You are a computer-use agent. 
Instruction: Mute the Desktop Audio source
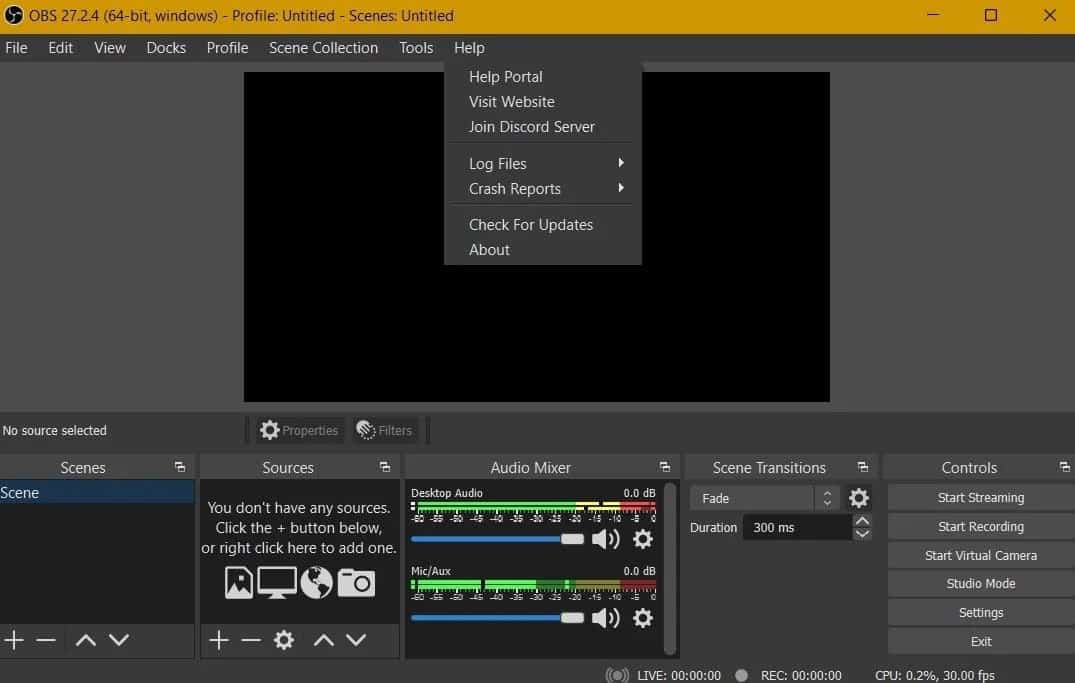tap(606, 539)
